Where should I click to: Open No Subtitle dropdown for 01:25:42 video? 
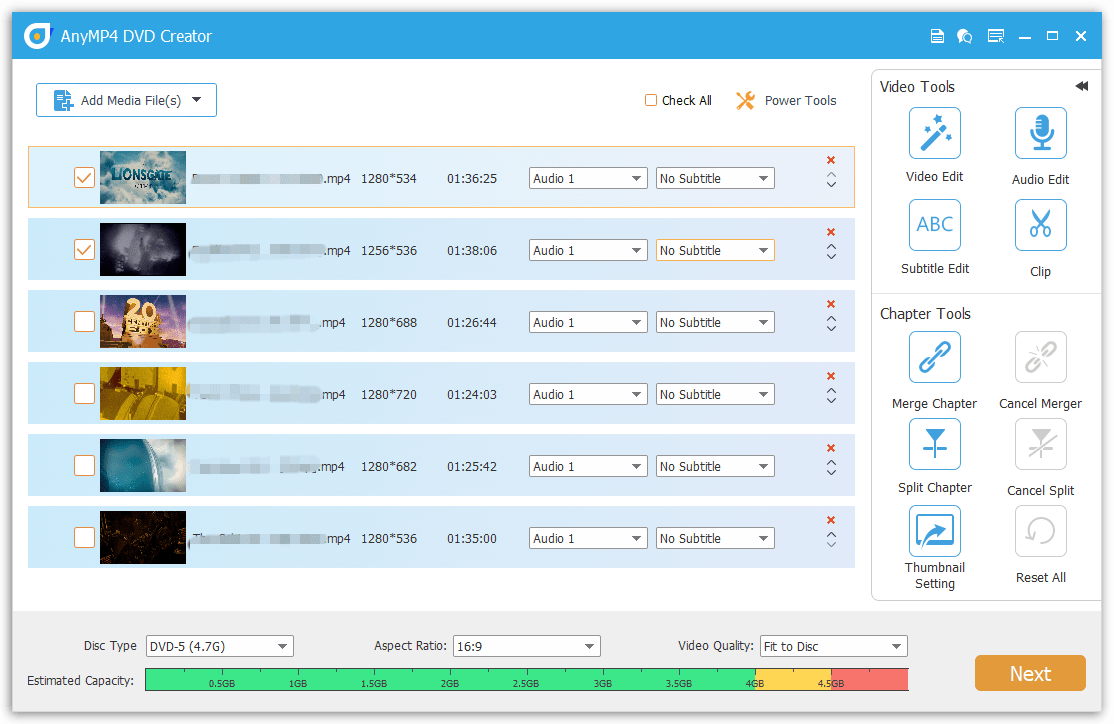pos(715,466)
